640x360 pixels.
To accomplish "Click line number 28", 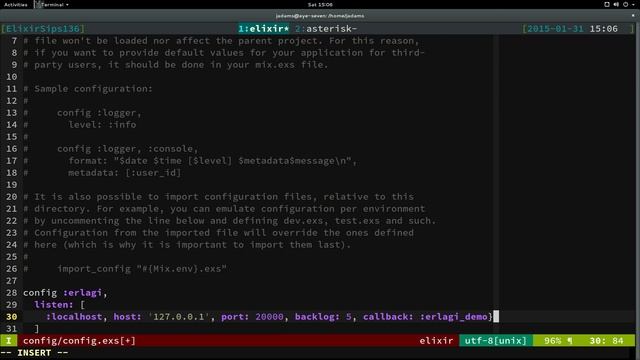I will coord(11,293).
